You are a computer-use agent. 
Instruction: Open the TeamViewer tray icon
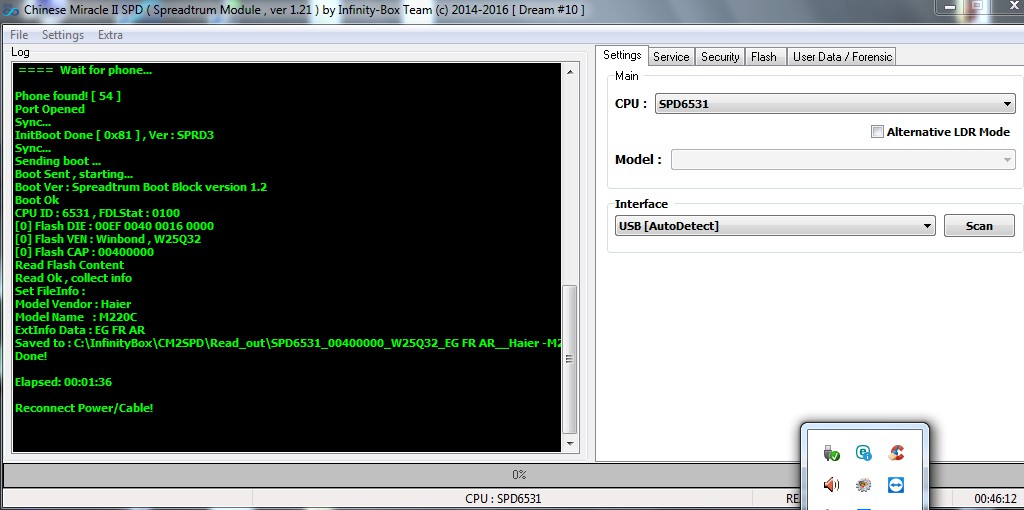pyautogui.click(x=896, y=485)
